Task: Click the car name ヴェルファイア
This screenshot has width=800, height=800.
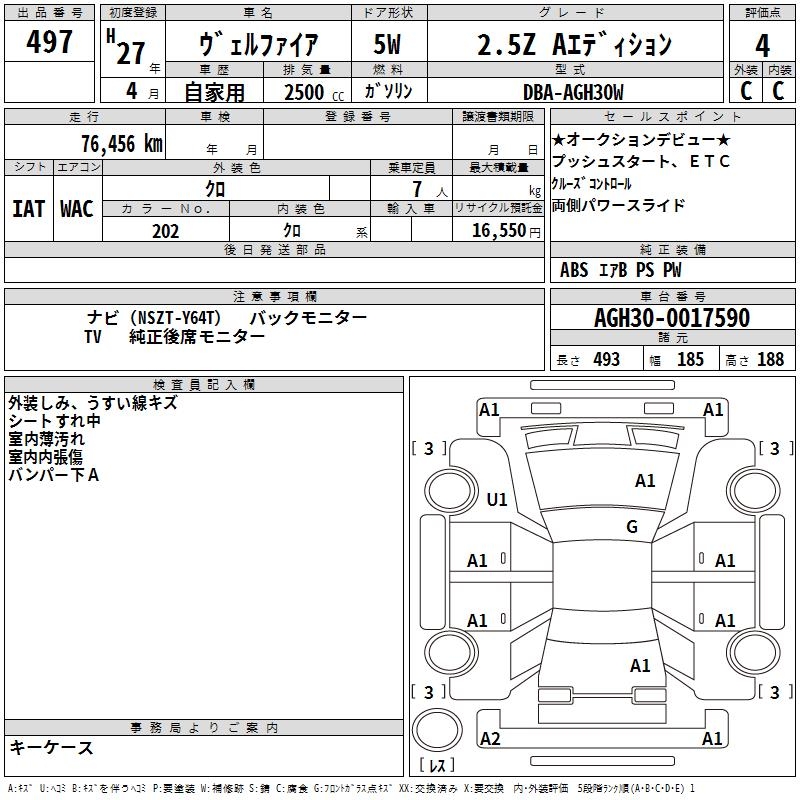Action: pyautogui.click(x=259, y=45)
